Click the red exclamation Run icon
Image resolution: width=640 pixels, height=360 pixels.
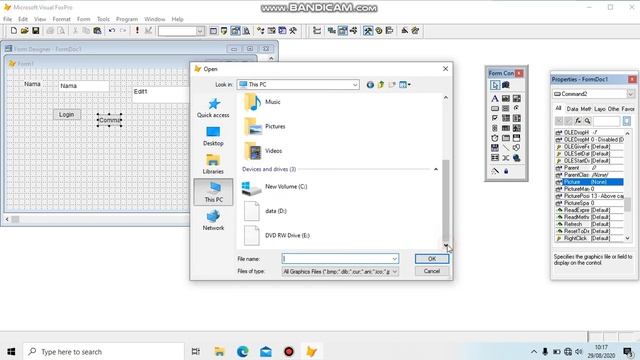(x=137, y=31)
